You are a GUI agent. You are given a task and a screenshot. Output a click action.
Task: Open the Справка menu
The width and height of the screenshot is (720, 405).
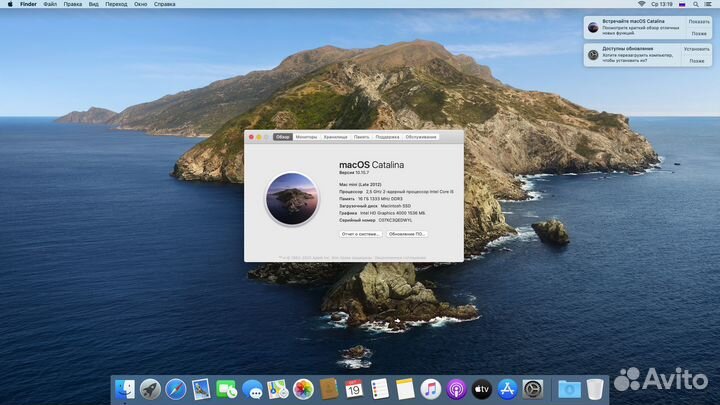tap(164, 4)
